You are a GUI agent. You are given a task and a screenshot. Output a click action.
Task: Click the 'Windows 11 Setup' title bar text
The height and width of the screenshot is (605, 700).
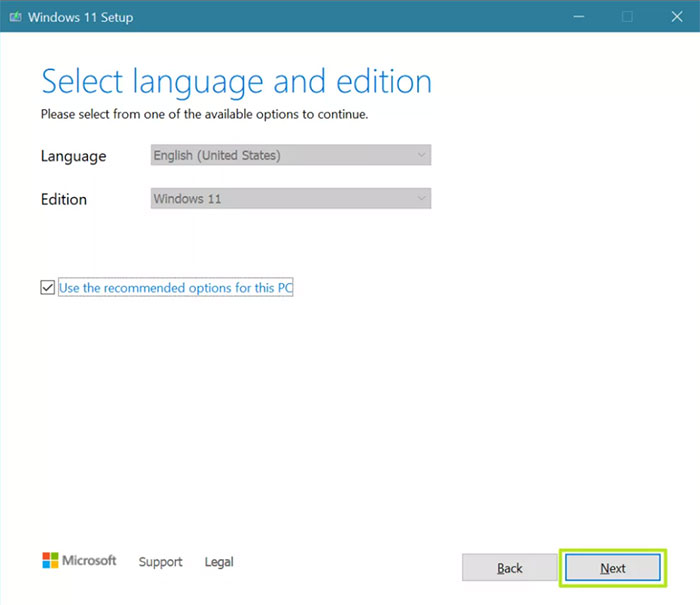coord(81,17)
